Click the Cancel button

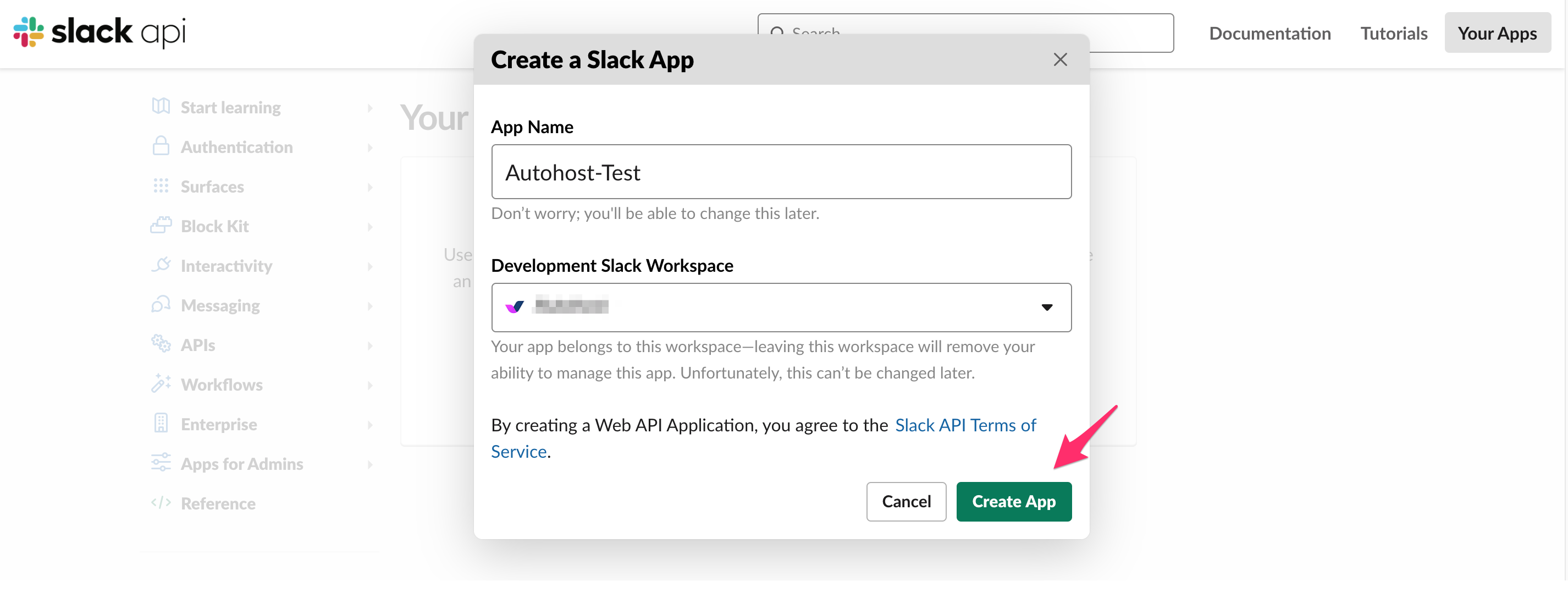[907, 501]
